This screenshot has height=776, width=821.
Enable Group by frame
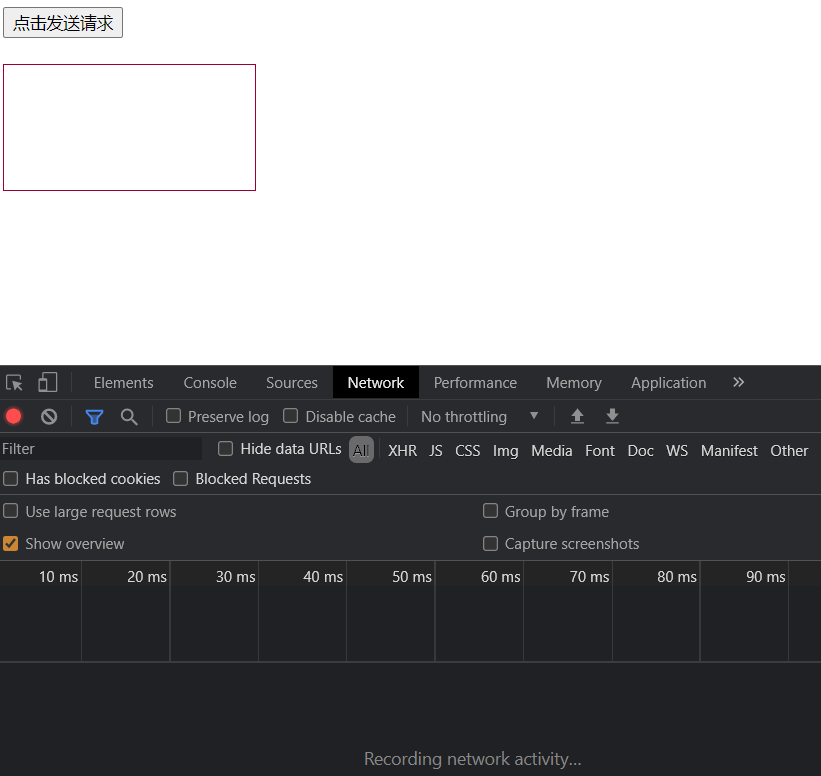coord(491,511)
